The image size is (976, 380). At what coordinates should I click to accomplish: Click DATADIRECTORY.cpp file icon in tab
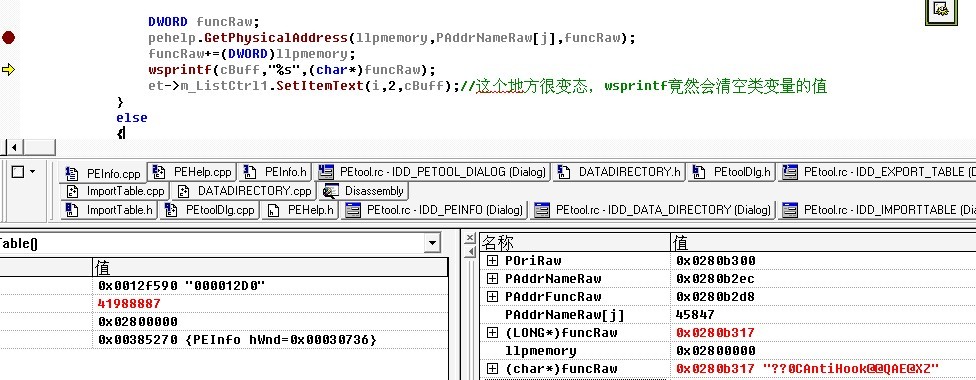pyautogui.click(x=184, y=191)
